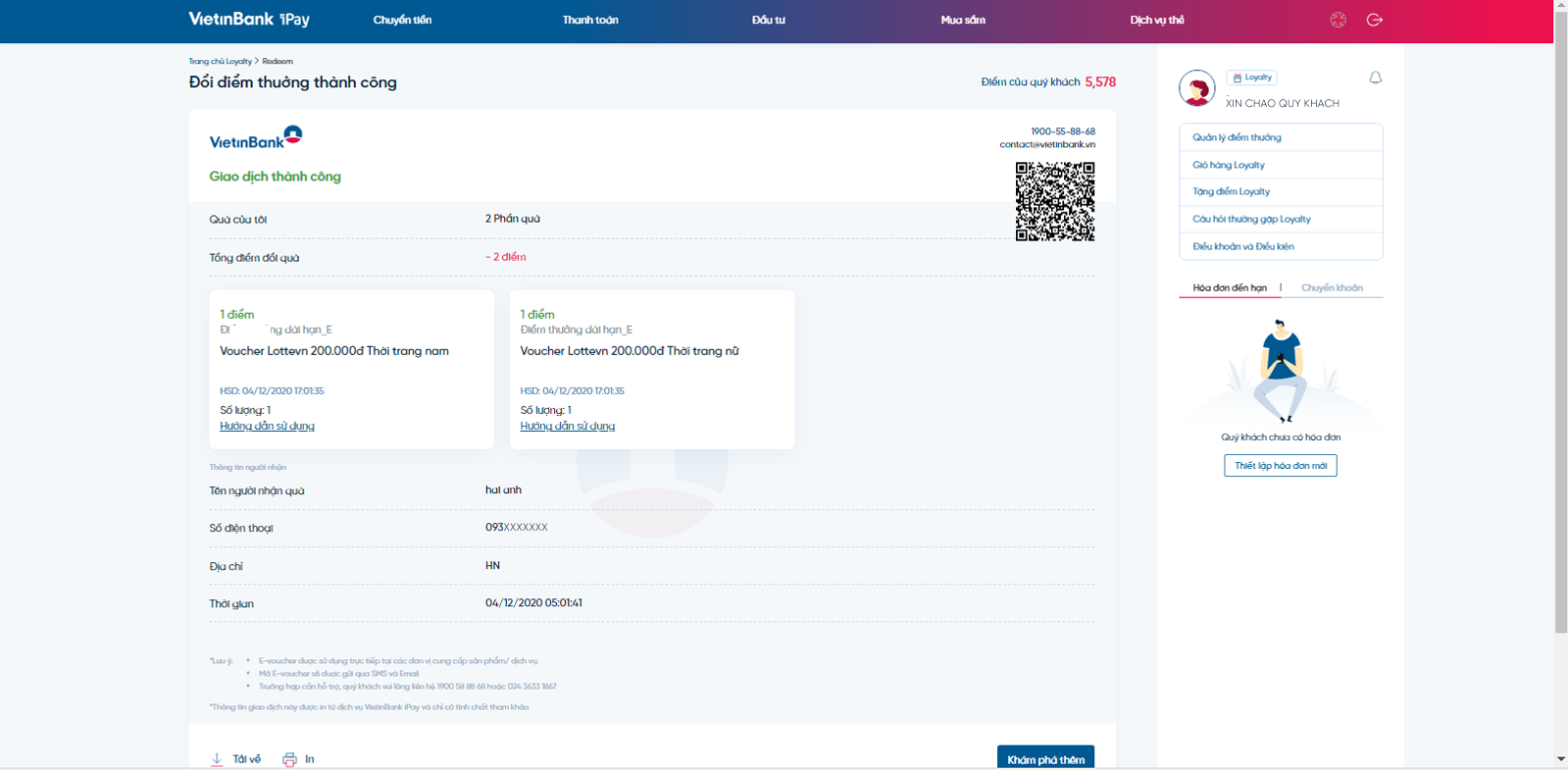Click the vertical scrollbar thumb
The height and width of the screenshot is (770, 1568).
pos(1561,321)
